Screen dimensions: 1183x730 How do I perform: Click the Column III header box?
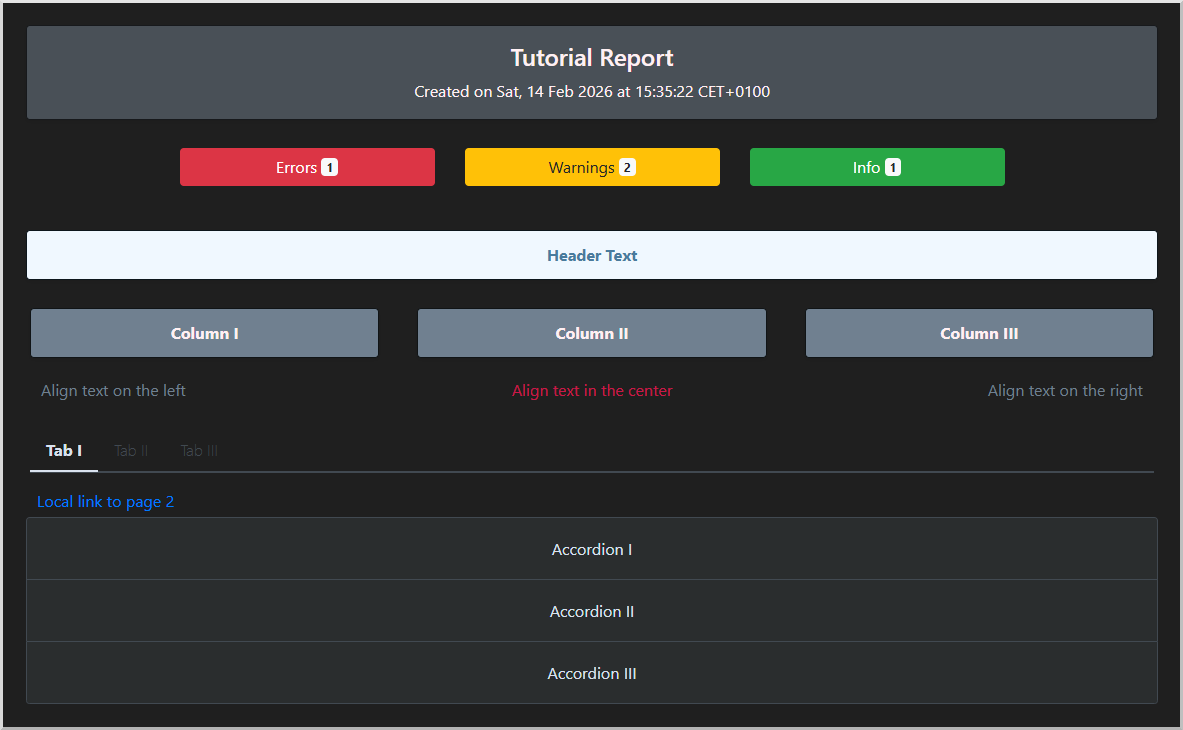(x=979, y=333)
